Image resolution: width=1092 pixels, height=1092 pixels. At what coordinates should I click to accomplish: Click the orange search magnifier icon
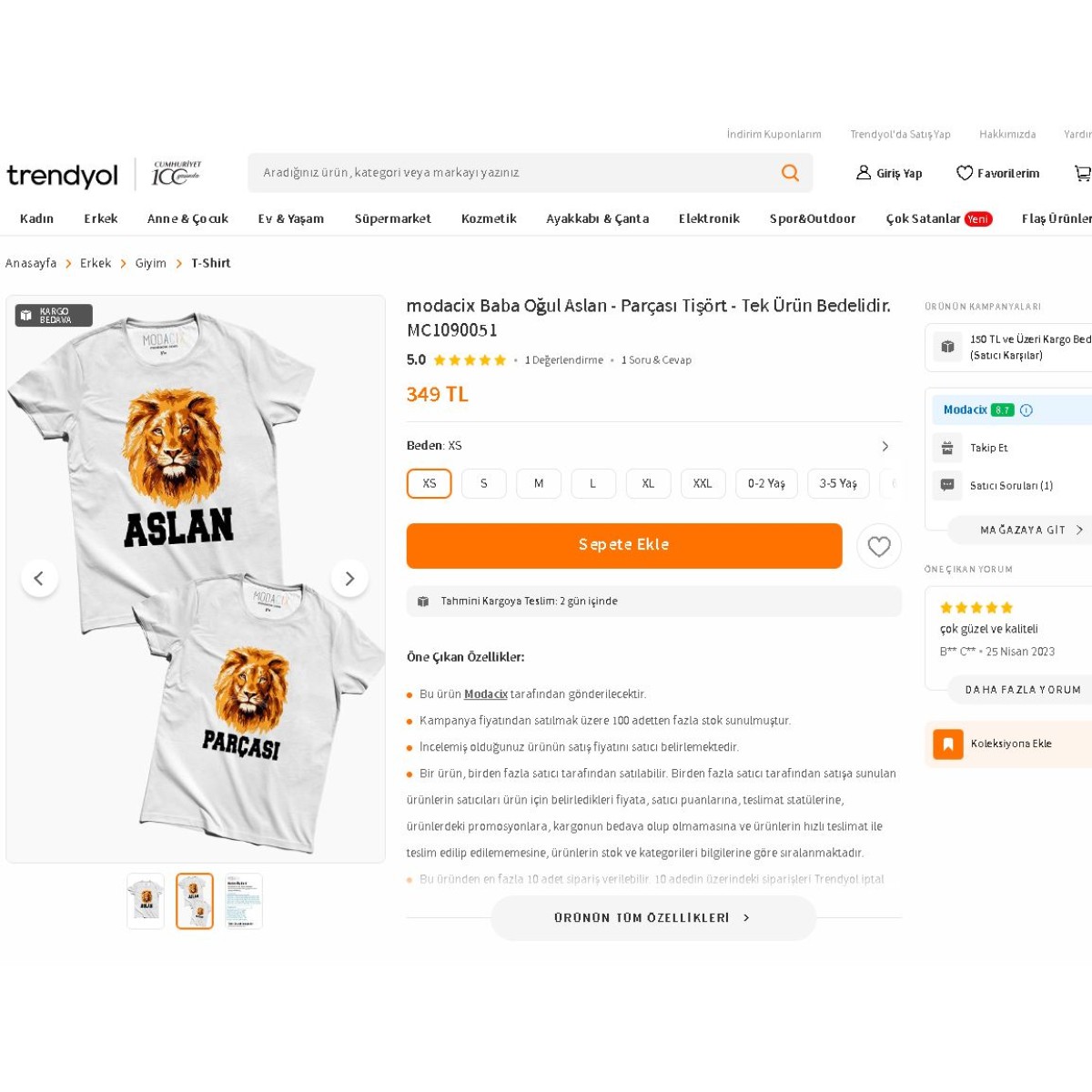(x=790, y=173)
